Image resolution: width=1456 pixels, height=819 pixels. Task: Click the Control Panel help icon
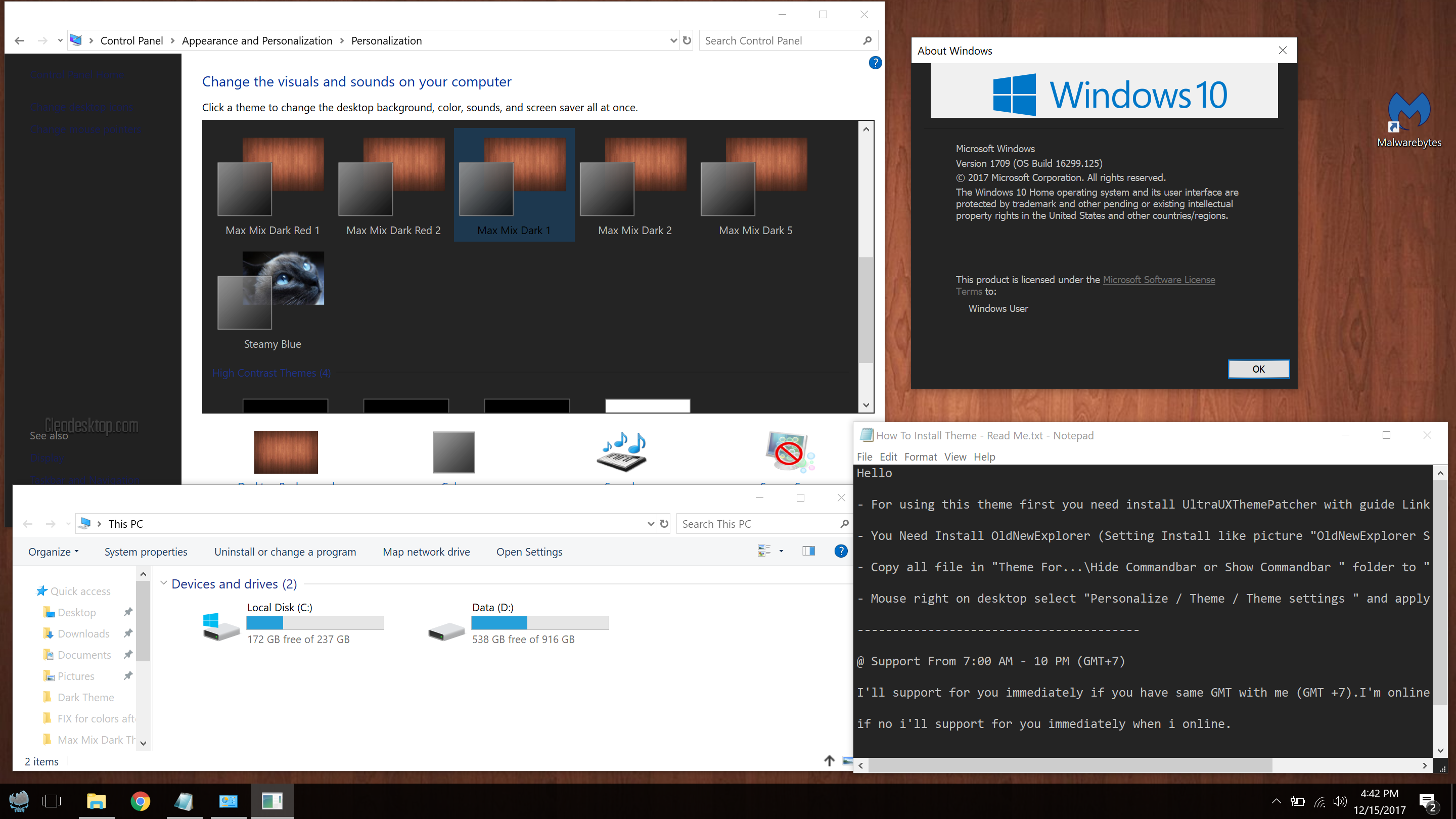[x=875, y=63]
